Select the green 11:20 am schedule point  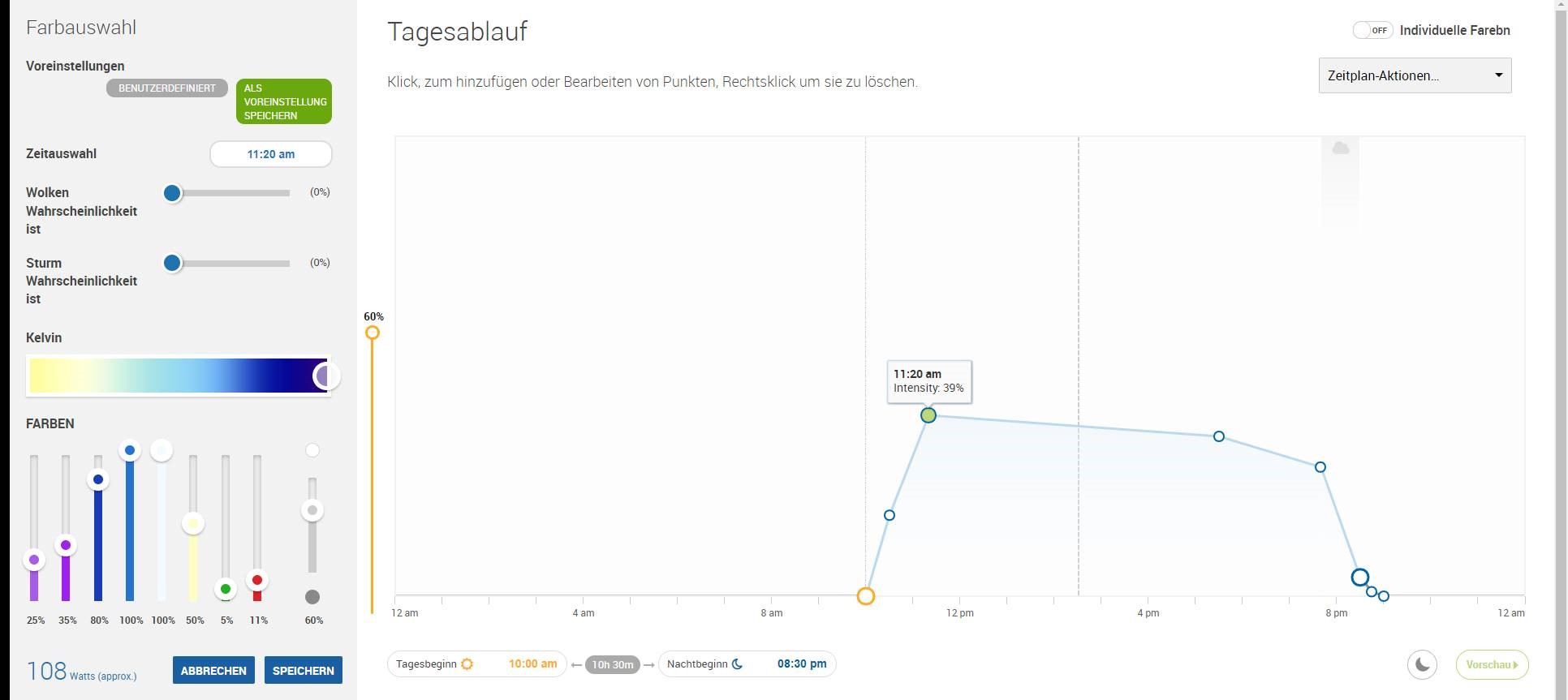(x=928, y=415)
